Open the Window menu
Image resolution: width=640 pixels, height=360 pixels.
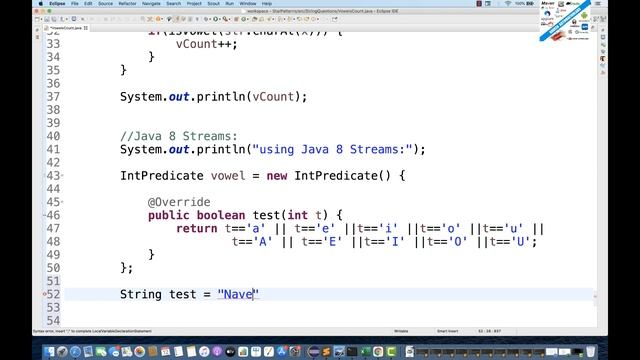click(248, 3)
